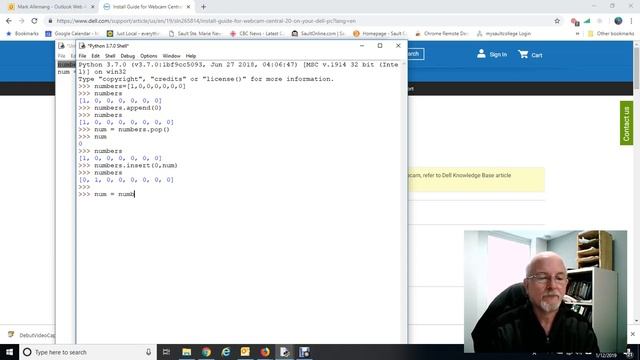Open the Edit menu in Python Shell
Image resolution: width=640 pixels, height=360 pixels.
pyautogui.click(x=96, y=56)
